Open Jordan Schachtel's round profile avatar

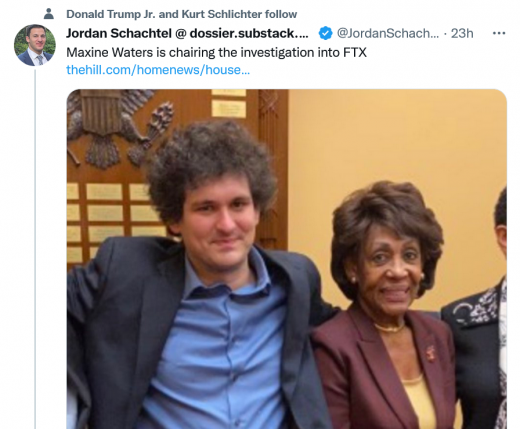pos(35,45)
